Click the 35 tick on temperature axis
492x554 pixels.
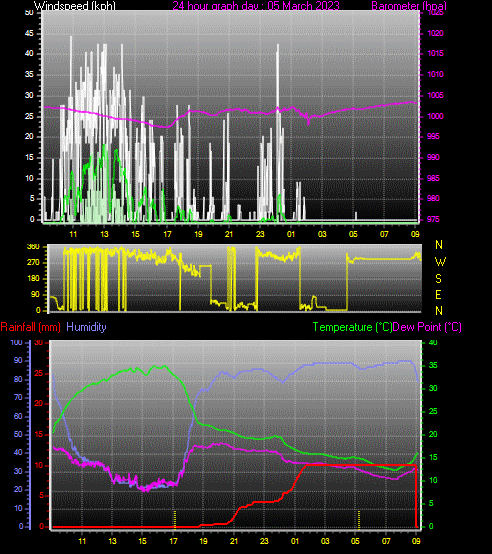point(433,365)
